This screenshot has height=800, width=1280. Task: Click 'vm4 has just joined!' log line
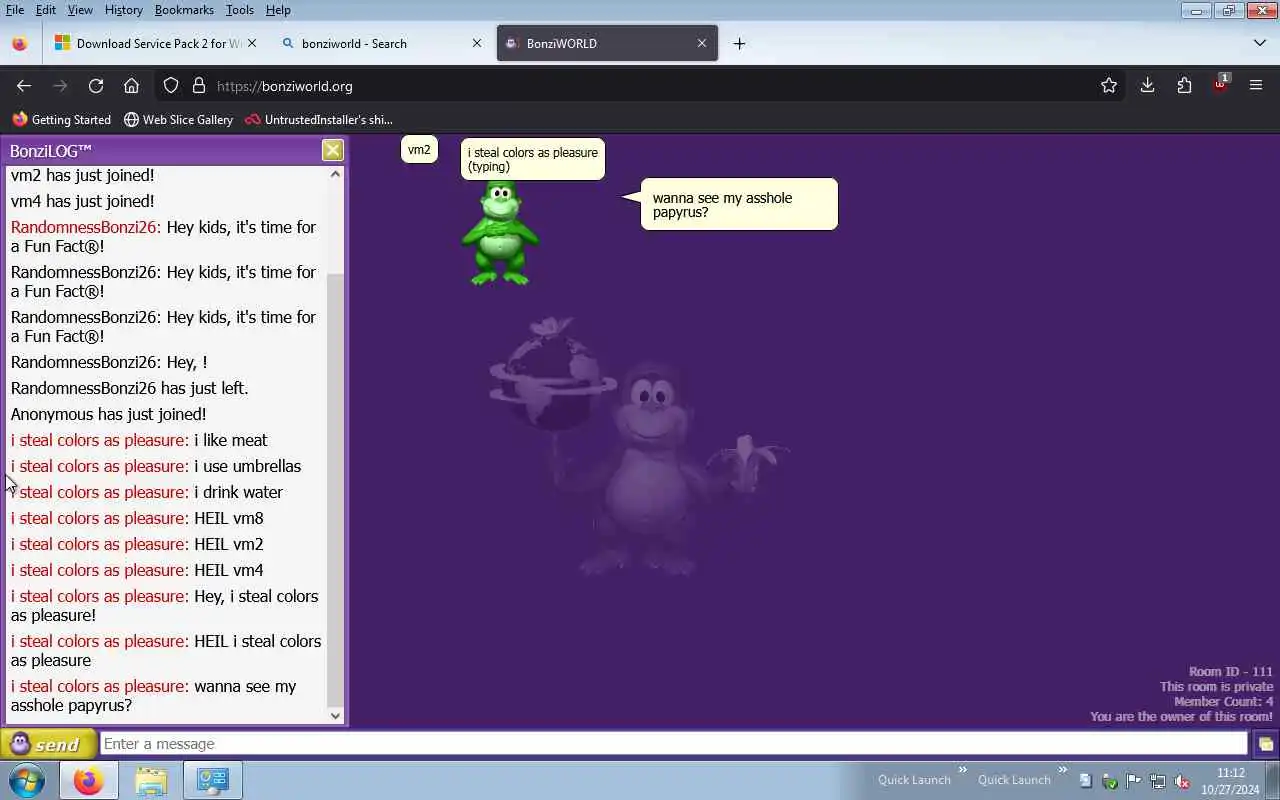(83, 201)
